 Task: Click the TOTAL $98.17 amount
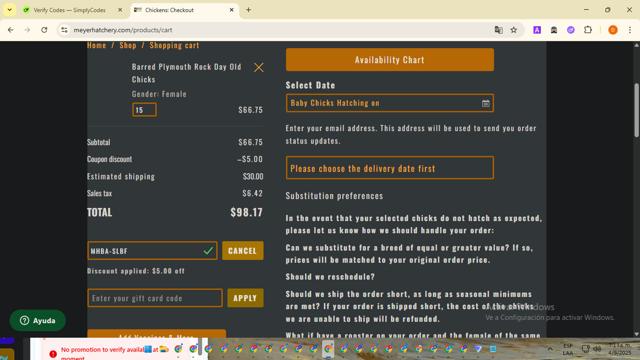[247, 212]
